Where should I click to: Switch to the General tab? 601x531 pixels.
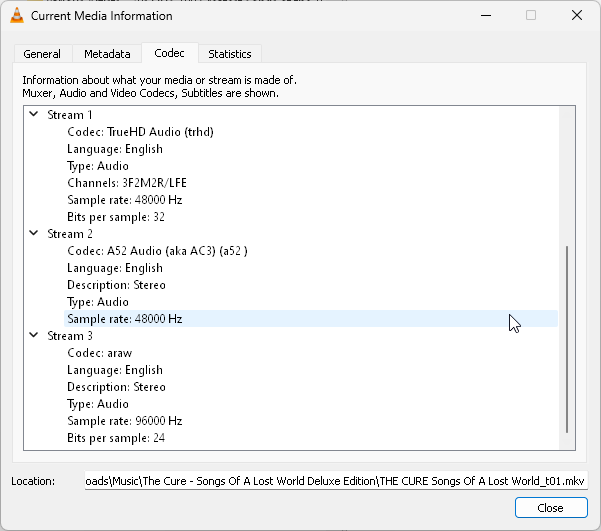coord(42,54)
